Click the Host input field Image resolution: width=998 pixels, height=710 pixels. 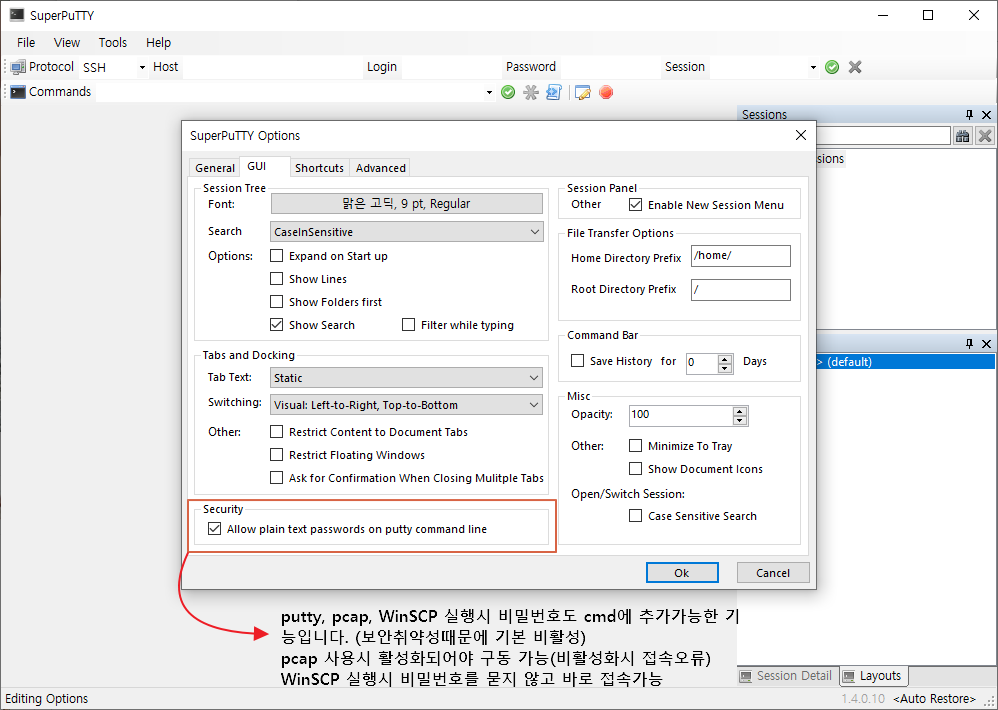[x=272, y=67]
